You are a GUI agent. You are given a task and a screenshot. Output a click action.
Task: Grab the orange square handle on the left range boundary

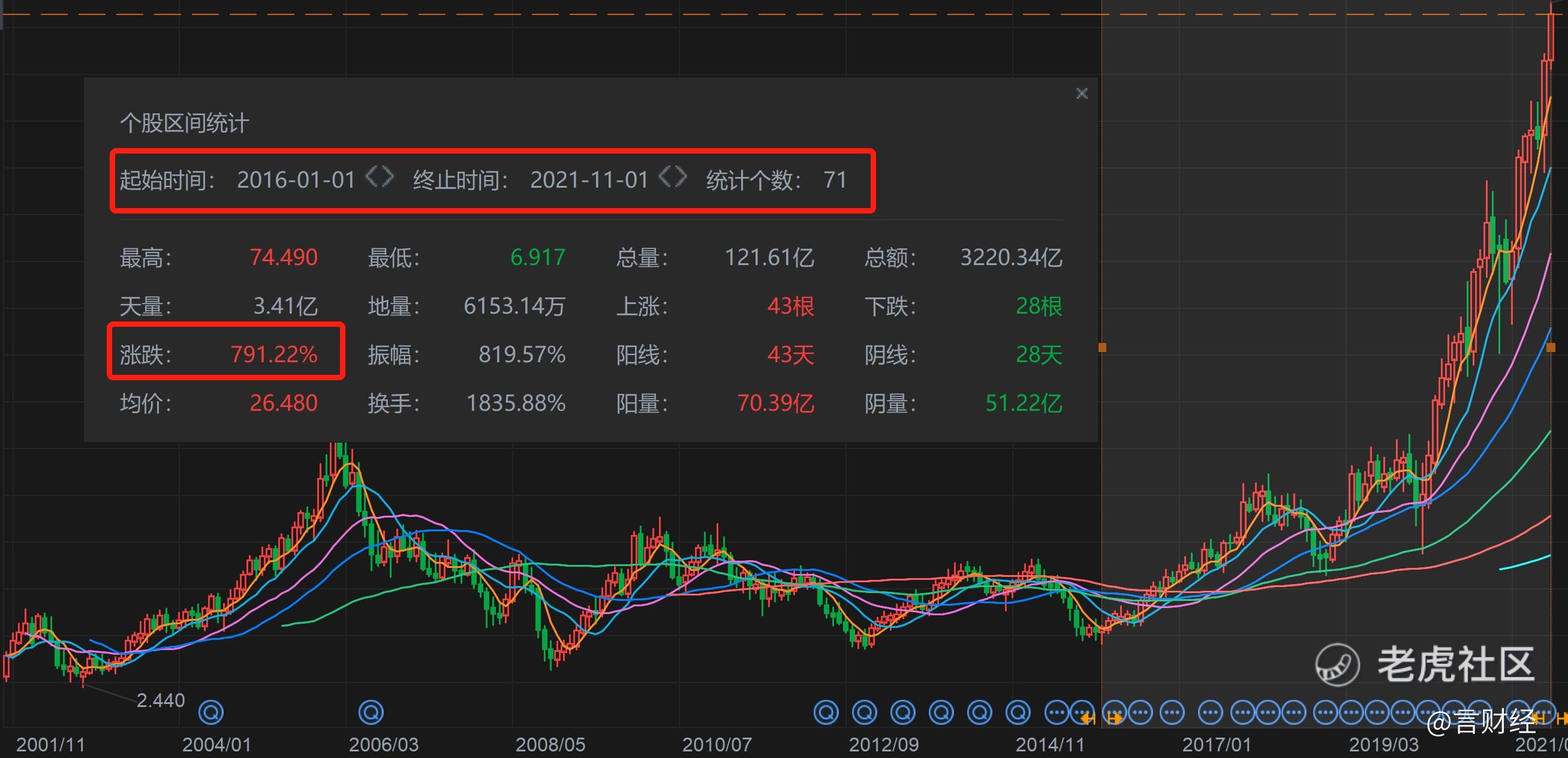[x=1101, y=348]
